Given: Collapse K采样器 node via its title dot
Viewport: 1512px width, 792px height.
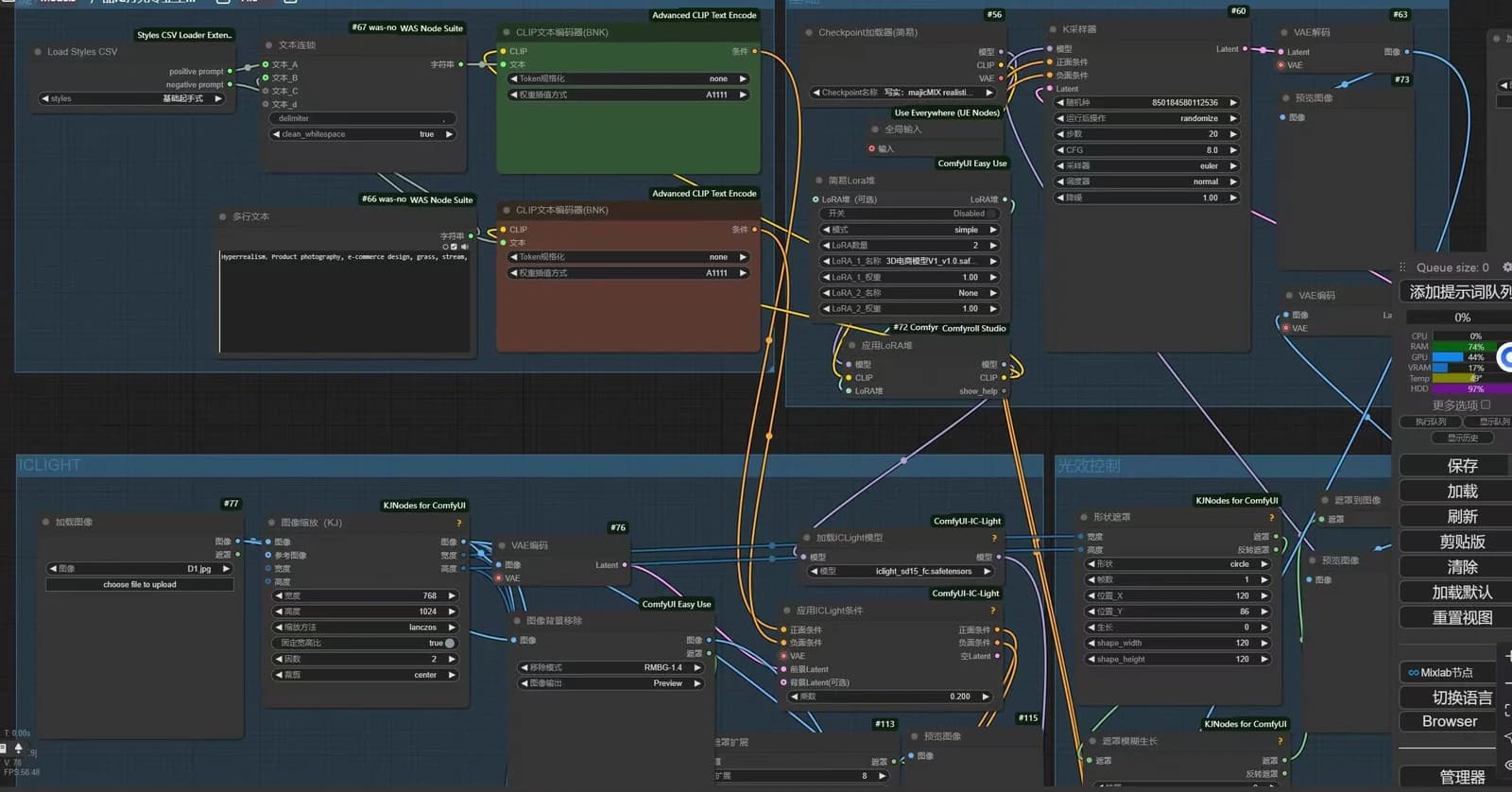Looking at the screenshot, I should pyautogui.click(x=1053, y=30).
